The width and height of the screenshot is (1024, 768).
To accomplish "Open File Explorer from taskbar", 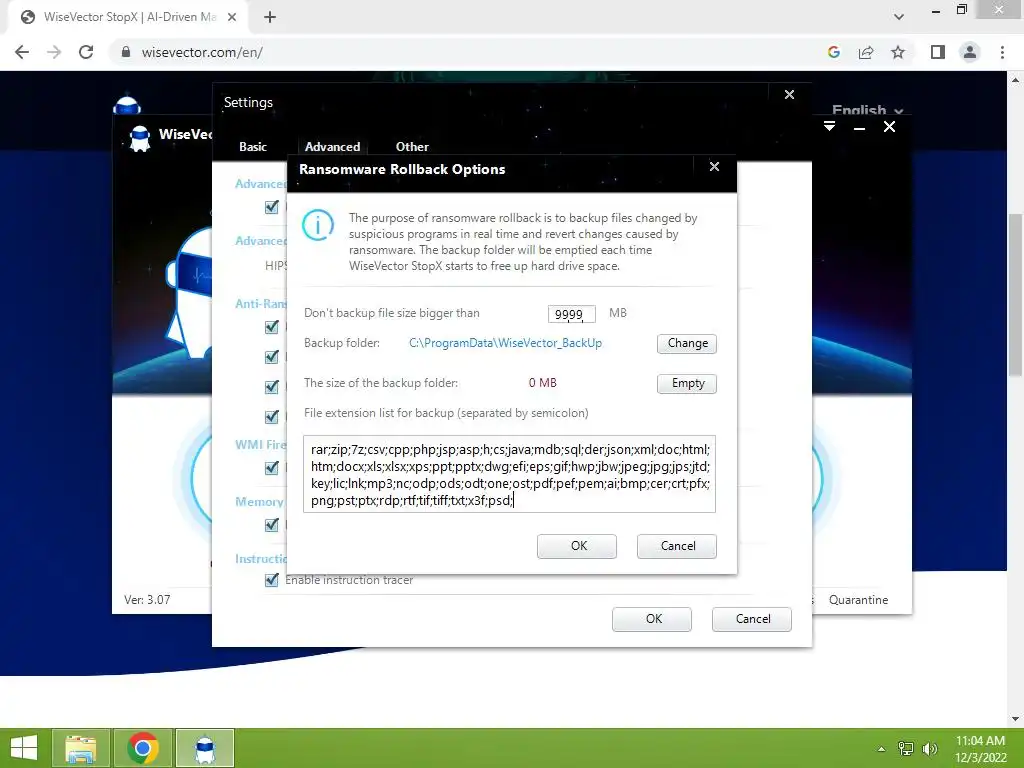I will point(81,748).
